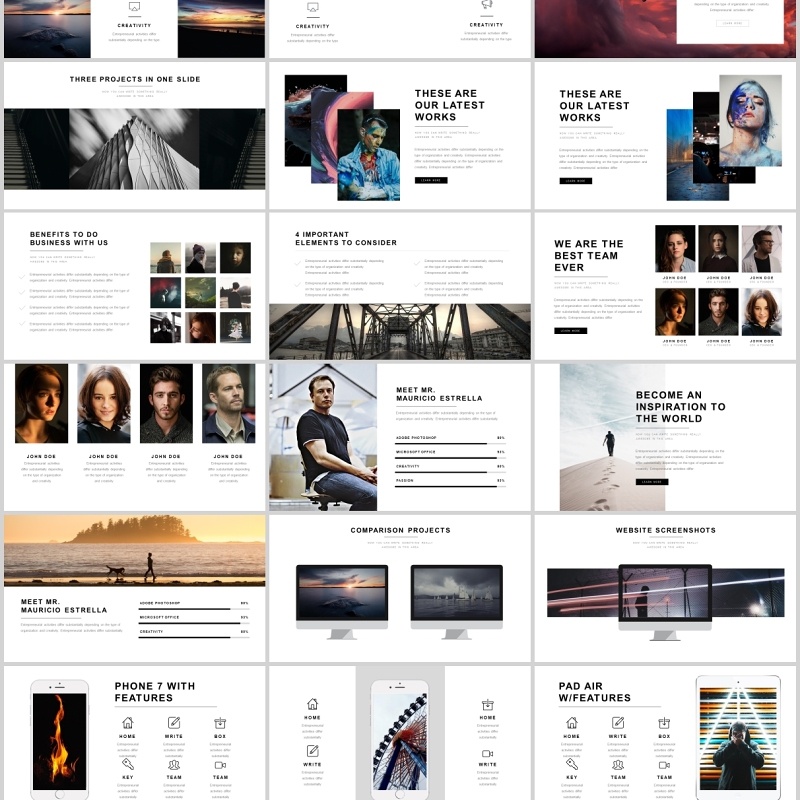Click the Box icon on Phone 7 slide

pyautogui.click(x=220, y=722)
